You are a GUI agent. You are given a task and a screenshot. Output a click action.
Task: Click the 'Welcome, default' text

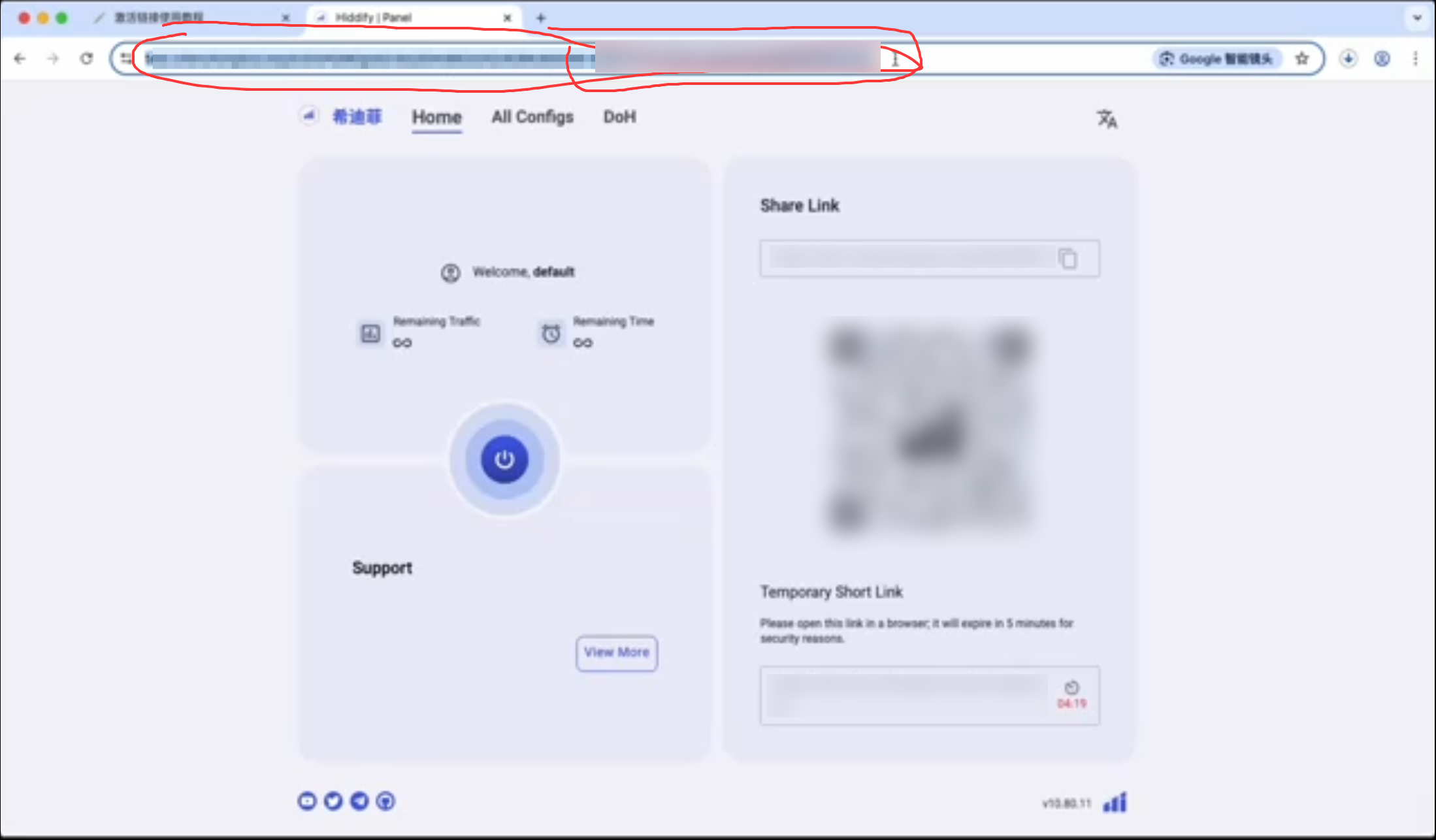(523, 272)
